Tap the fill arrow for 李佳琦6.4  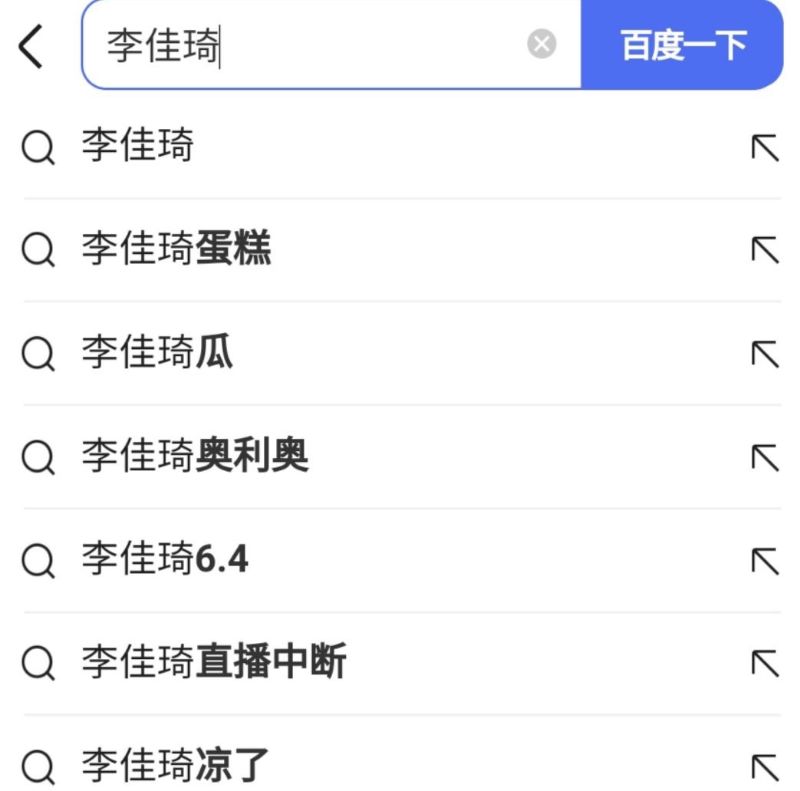pos(764,559)
